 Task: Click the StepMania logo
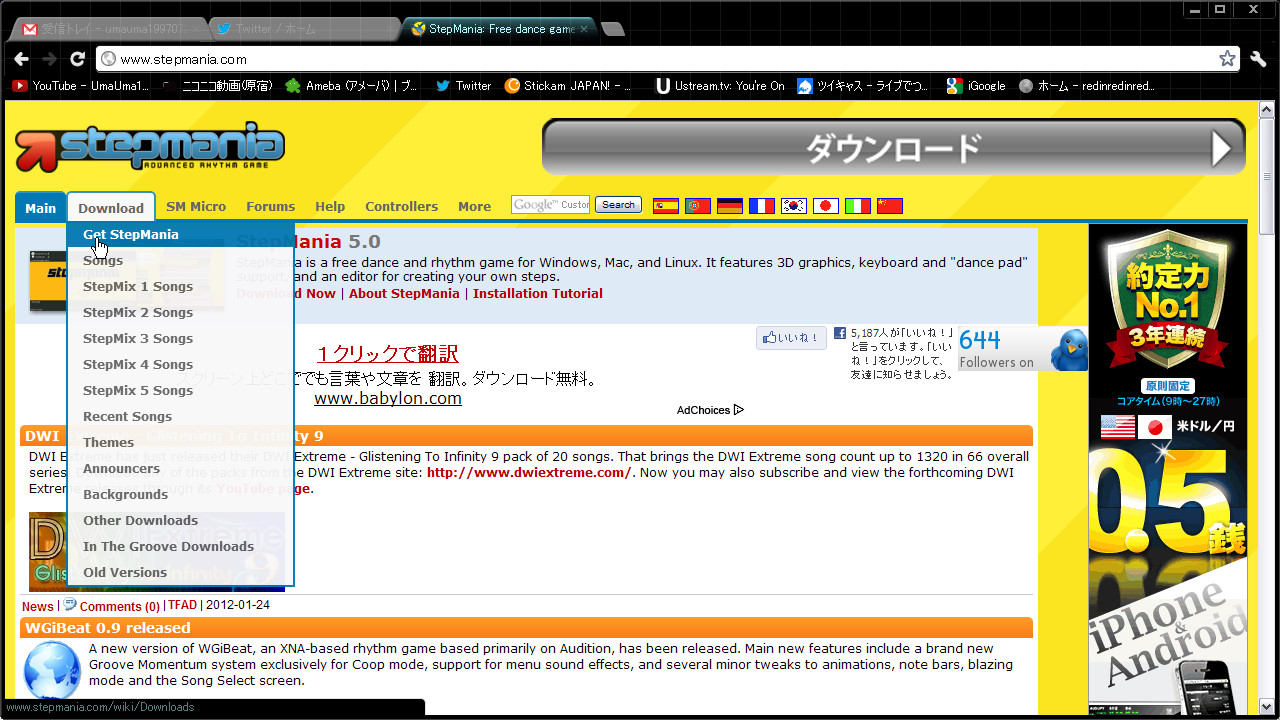tap(150, 147)
